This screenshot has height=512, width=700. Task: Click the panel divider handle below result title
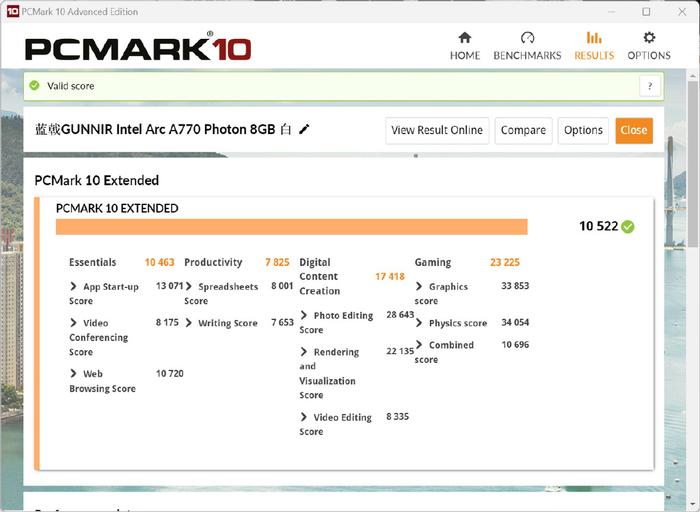click(x=416, y=156)
